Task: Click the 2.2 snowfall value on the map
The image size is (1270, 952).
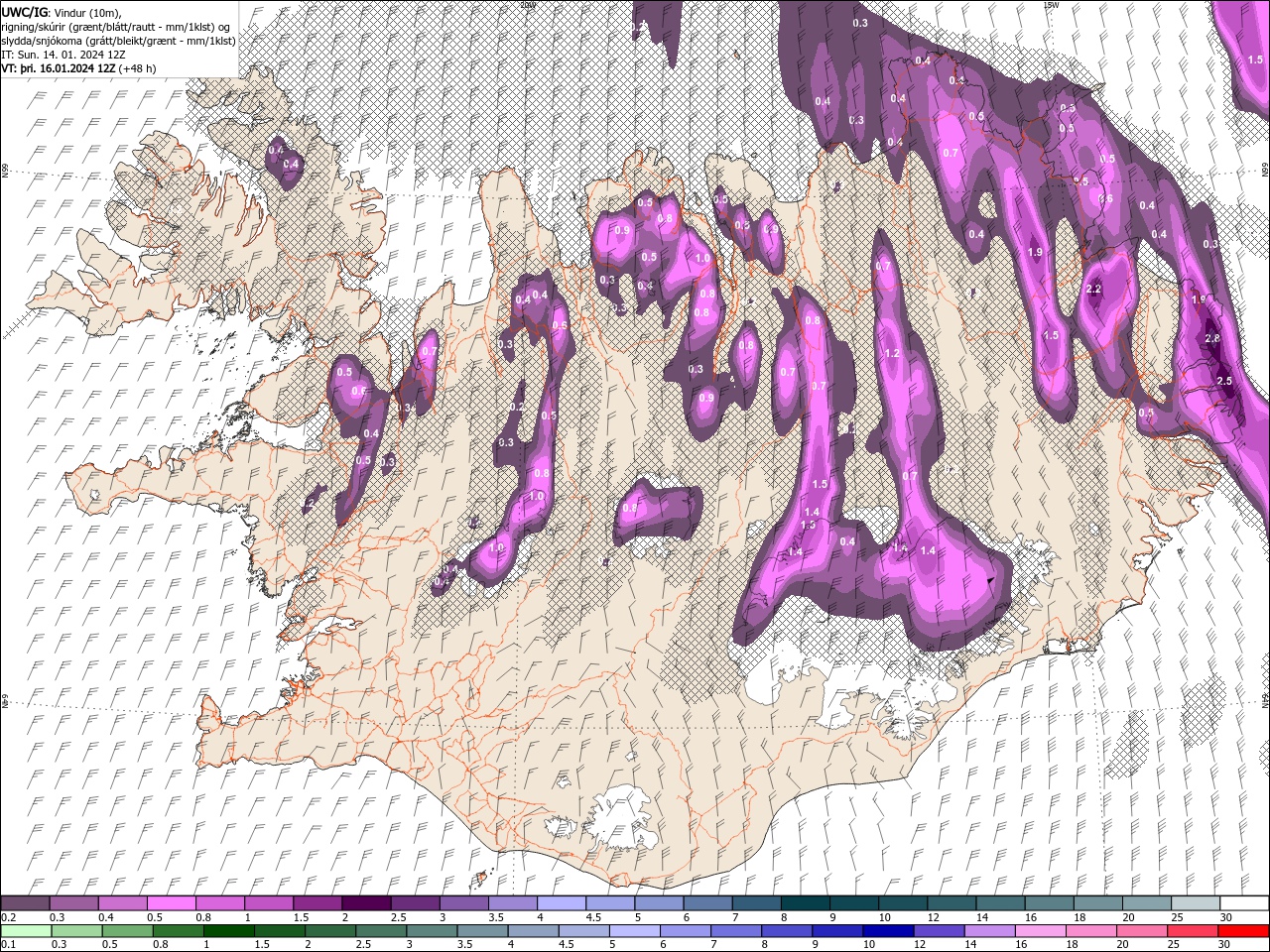Action: click(x=1094, y=290)
